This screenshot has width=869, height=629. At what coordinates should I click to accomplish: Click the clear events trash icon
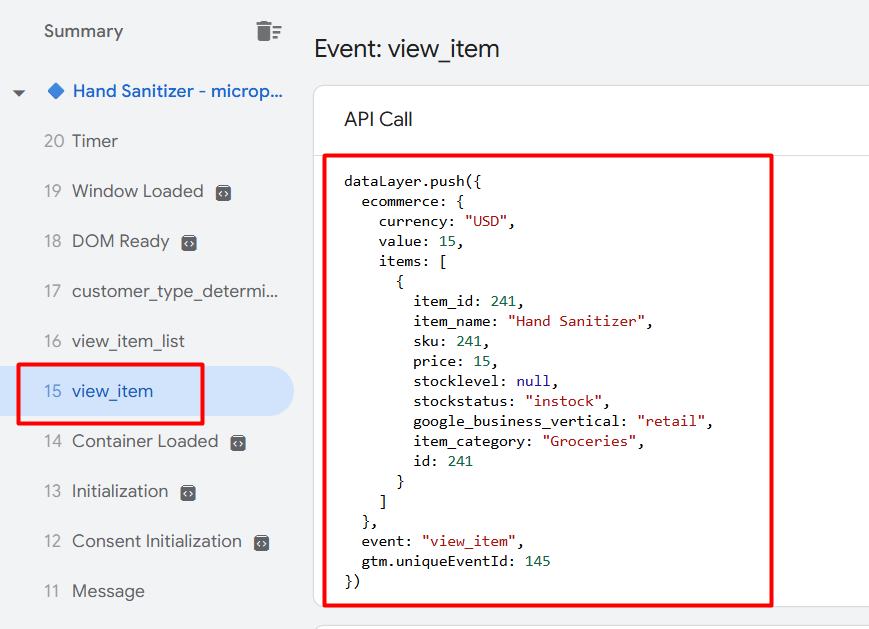tap(268, 31)
